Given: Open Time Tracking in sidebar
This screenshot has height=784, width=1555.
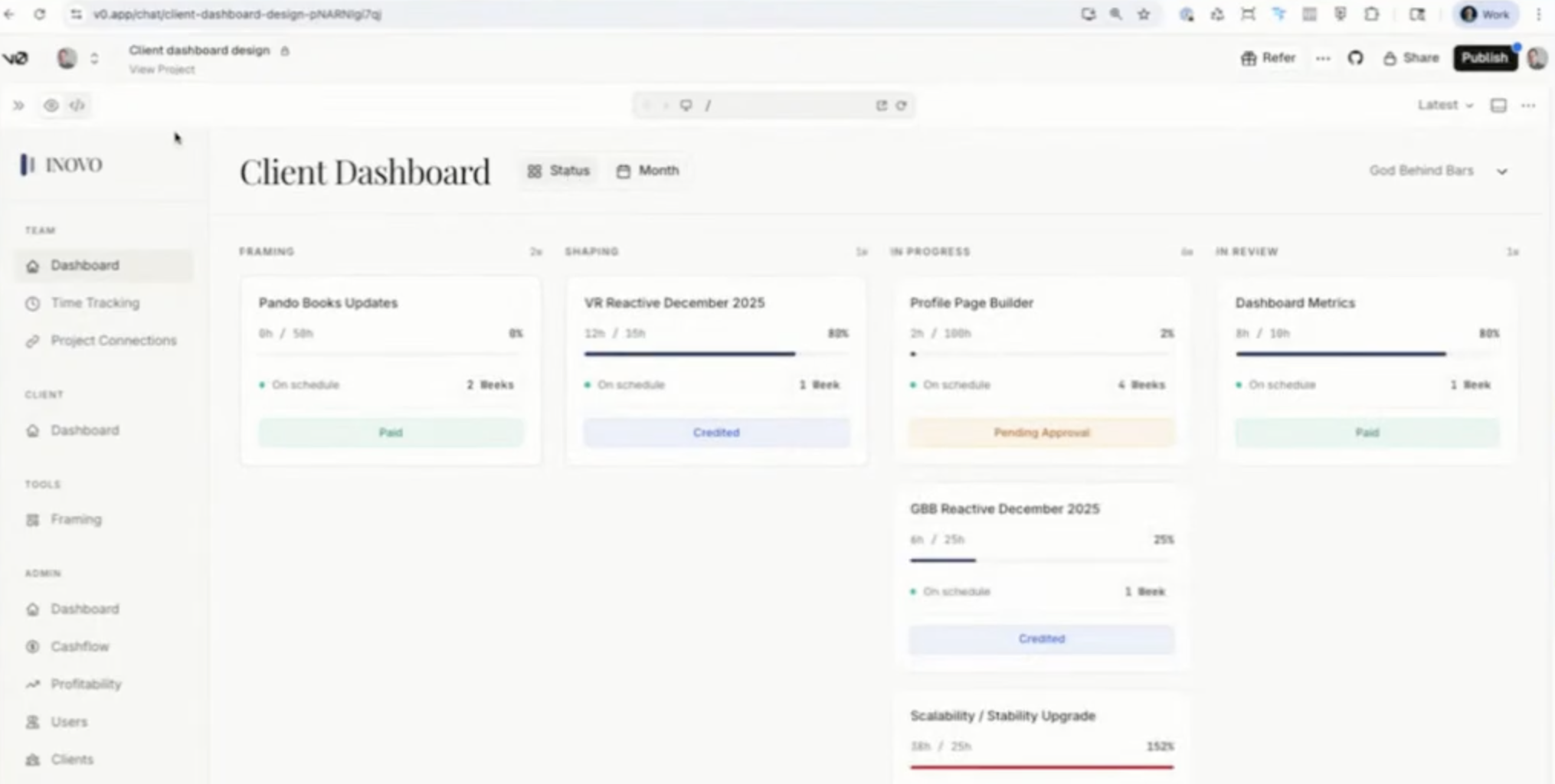Looking at the screenshot, I should [x=95, y=303].
